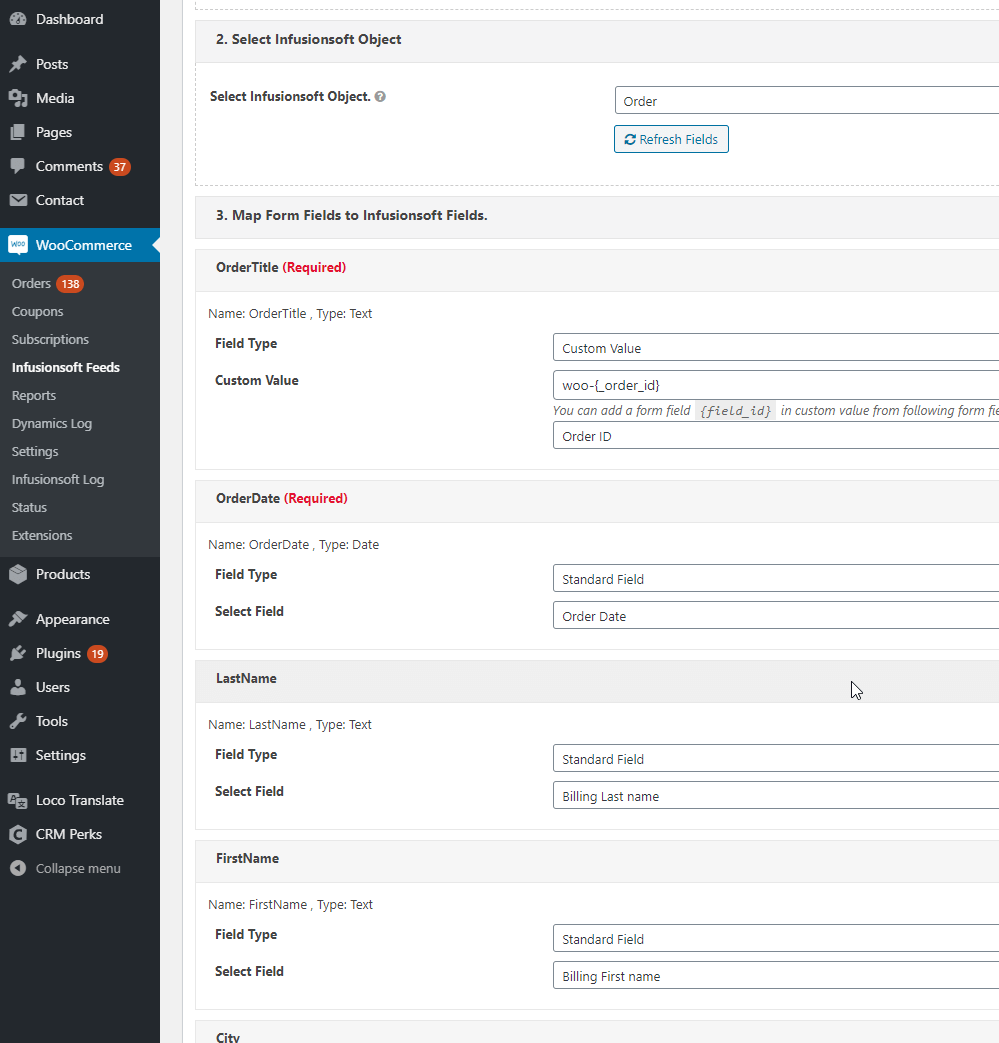Click the Comments count badge 37
This screenshot has width=999, height=1043.
(120, 167)
